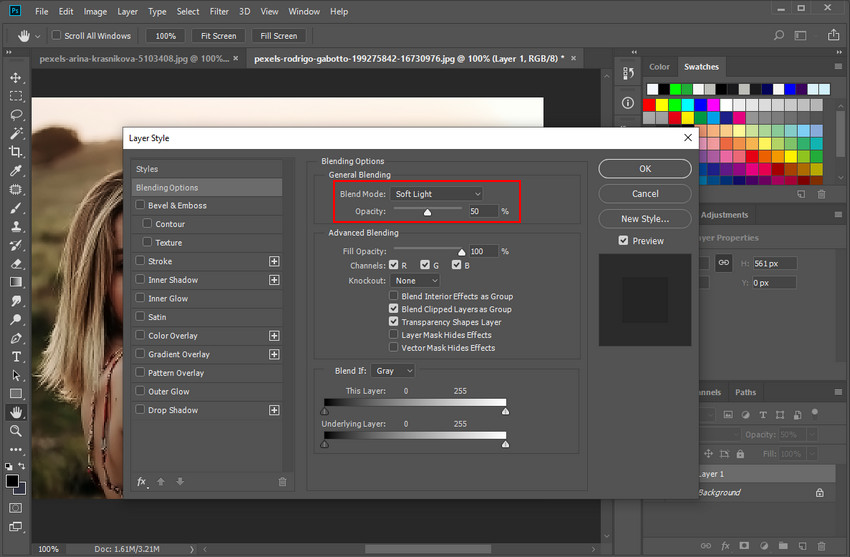The image size is (850, 557).
Task: Click the New Style... button
Action: (645, 219)
